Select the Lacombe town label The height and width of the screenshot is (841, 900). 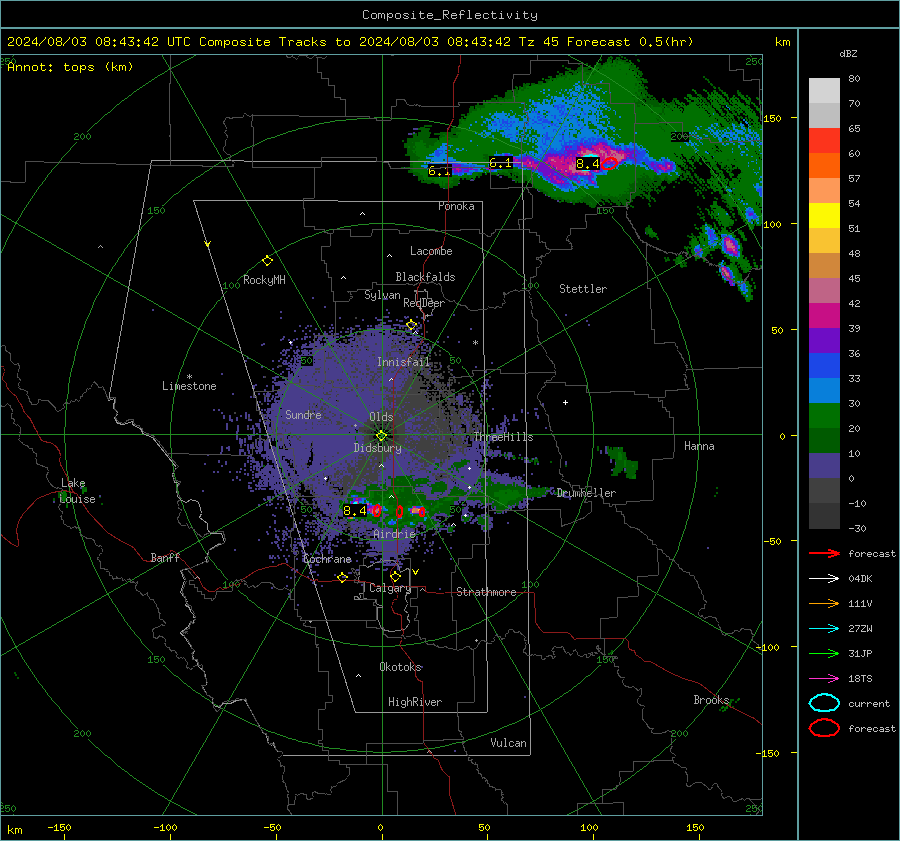pos(431,251)
